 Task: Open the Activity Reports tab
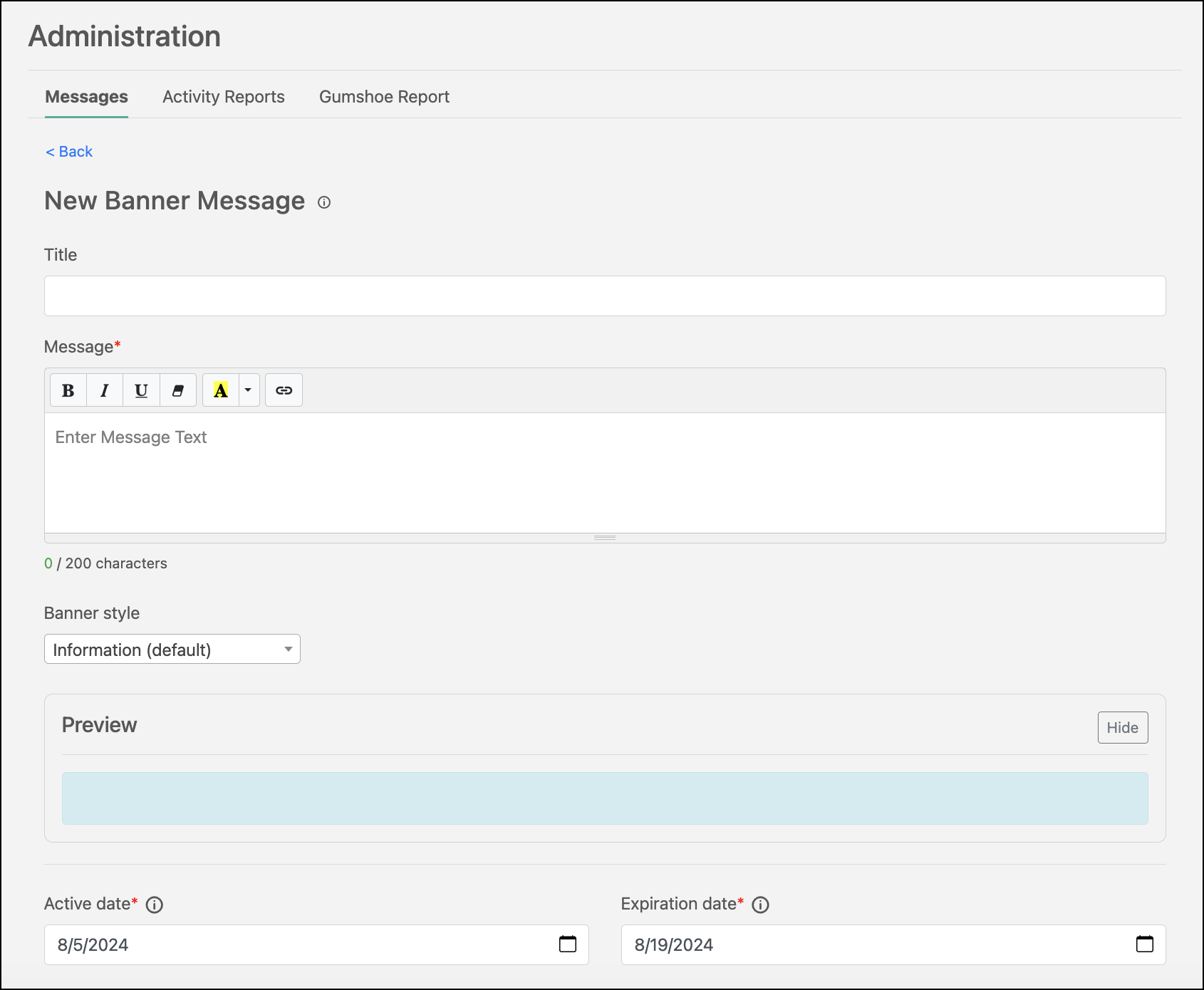click(224, 97)
